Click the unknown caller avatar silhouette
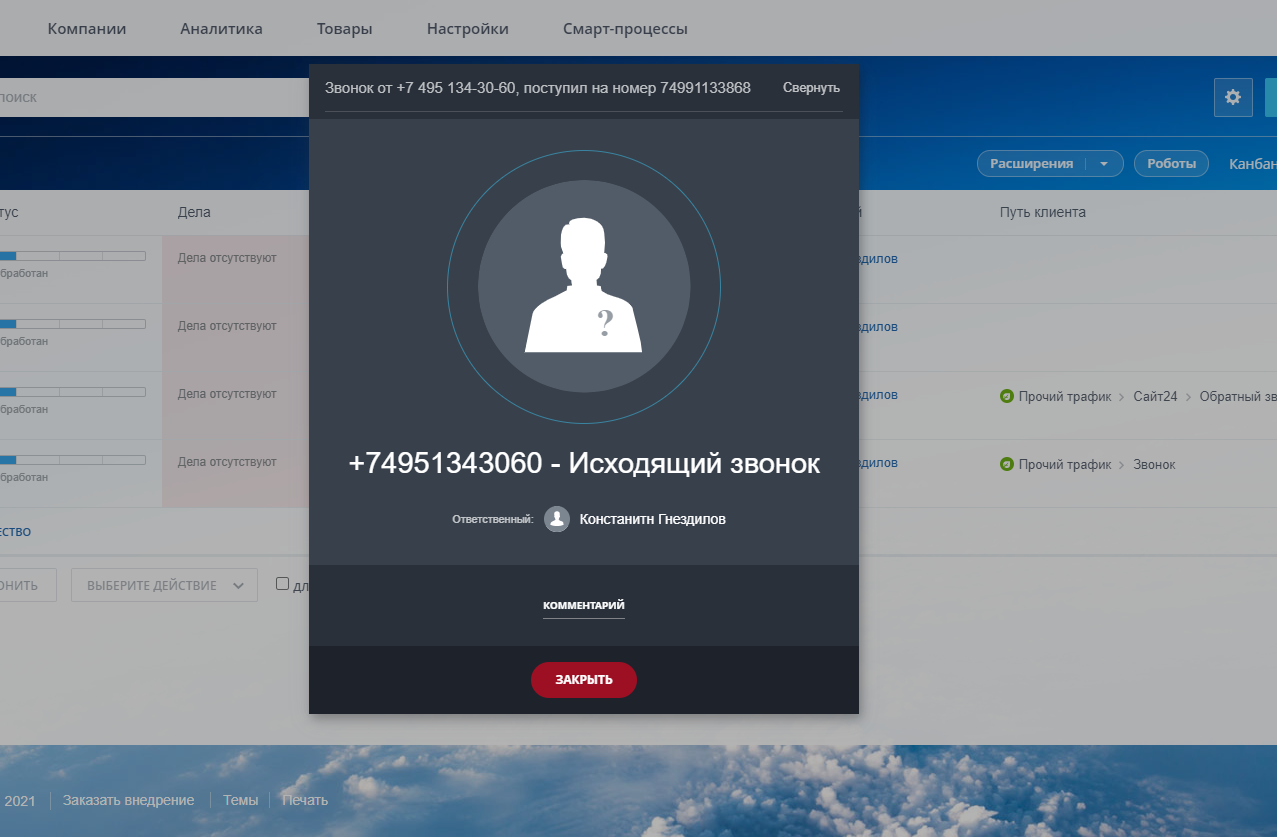1277x837 pixels. pyautogui.click(x=584, y=286)
